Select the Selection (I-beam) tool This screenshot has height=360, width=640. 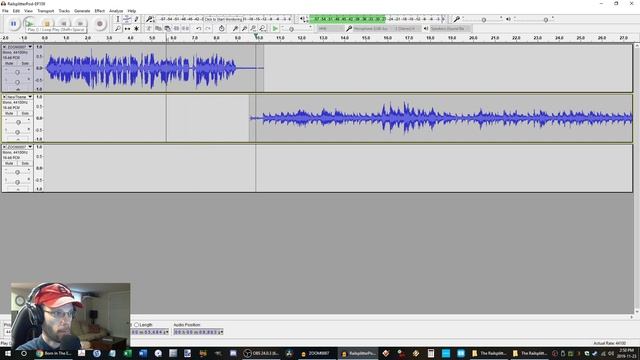click(x=118, y=19)
